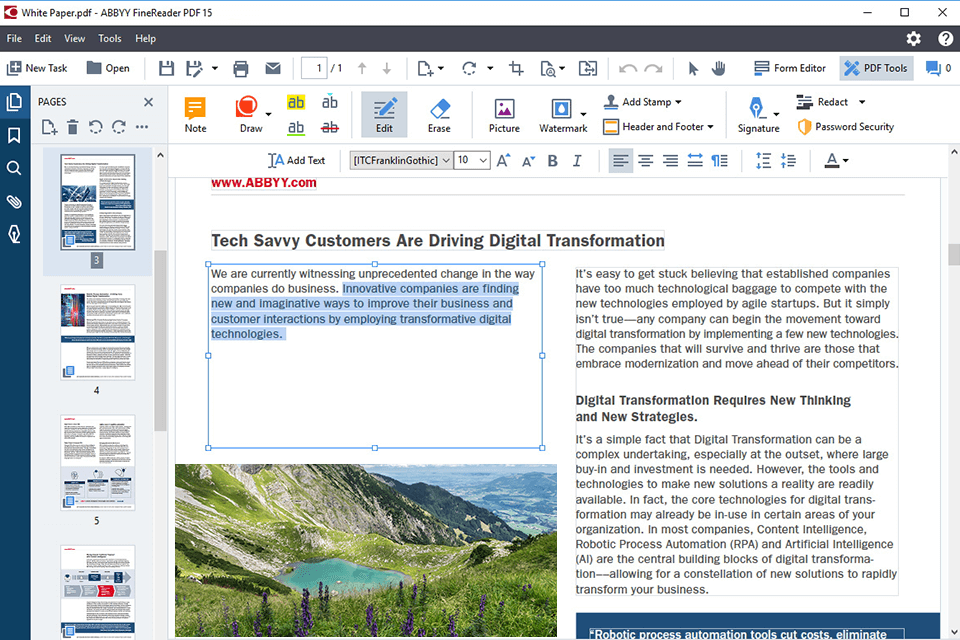960x640 pixels.
Task: Select the Erase tool
Action: [439, 115]
